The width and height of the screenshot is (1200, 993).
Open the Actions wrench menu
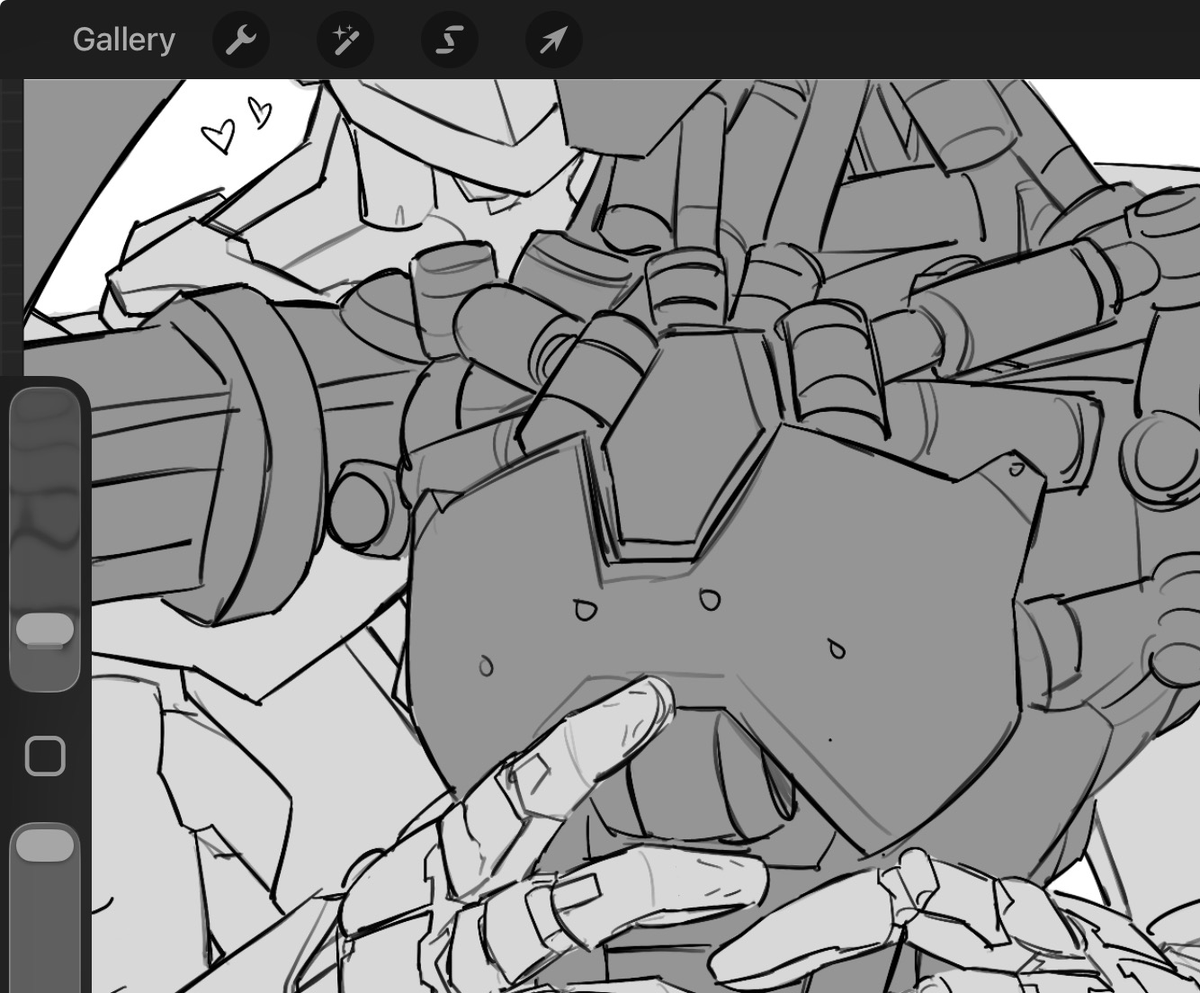point(241,40)
